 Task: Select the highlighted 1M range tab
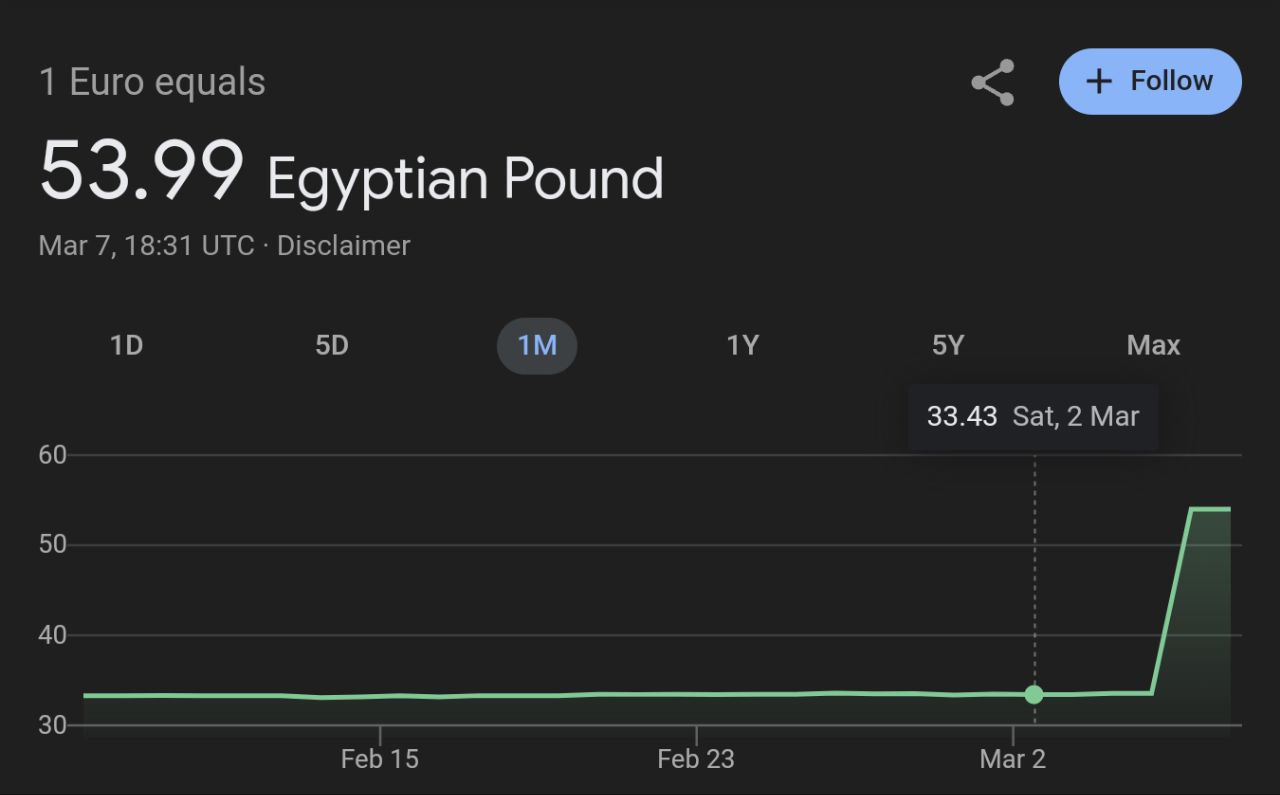[x=537, y=346]
